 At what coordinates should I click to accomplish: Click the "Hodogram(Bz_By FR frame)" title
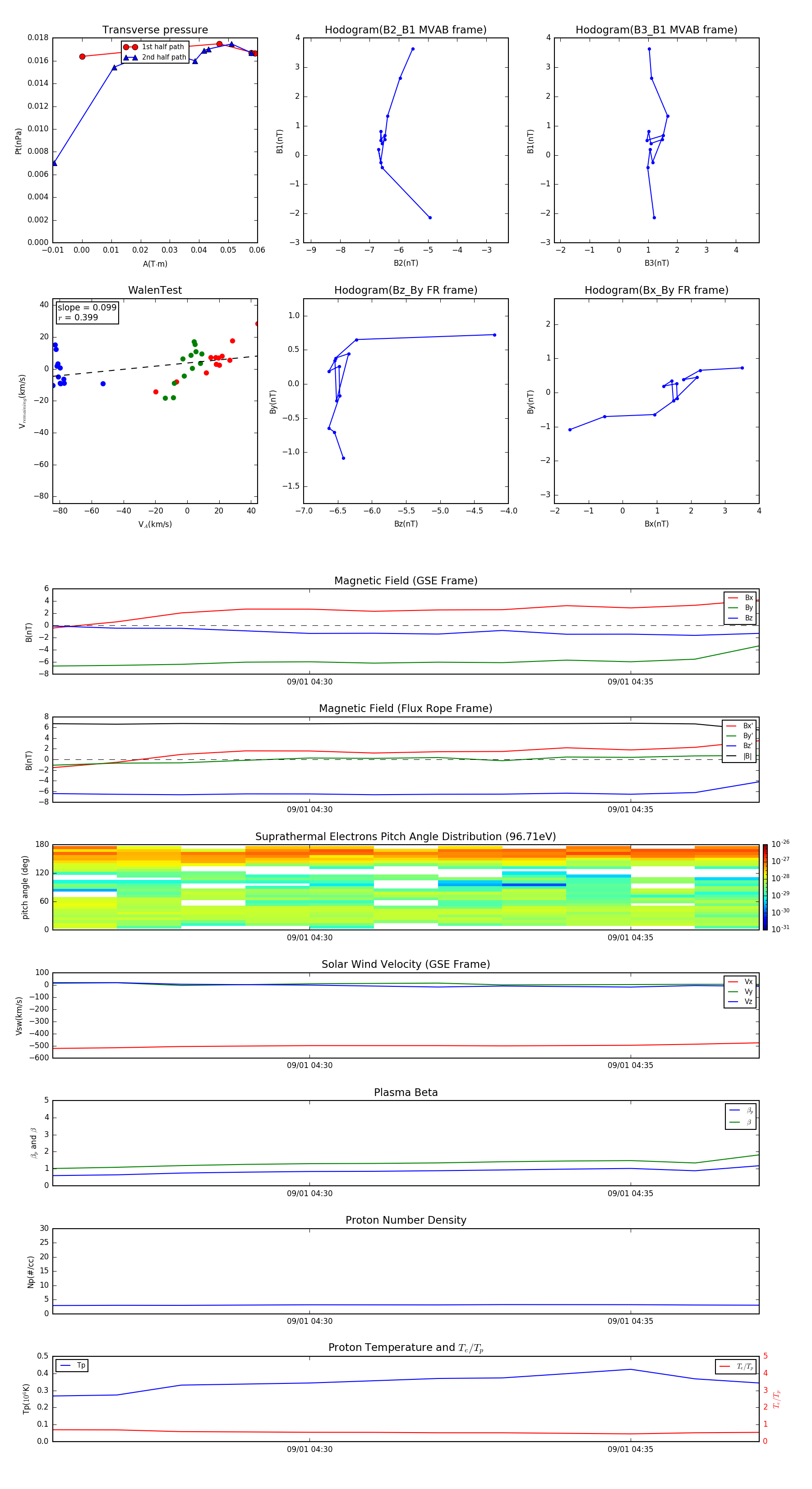pyautogui.click(x=406, y=290)
